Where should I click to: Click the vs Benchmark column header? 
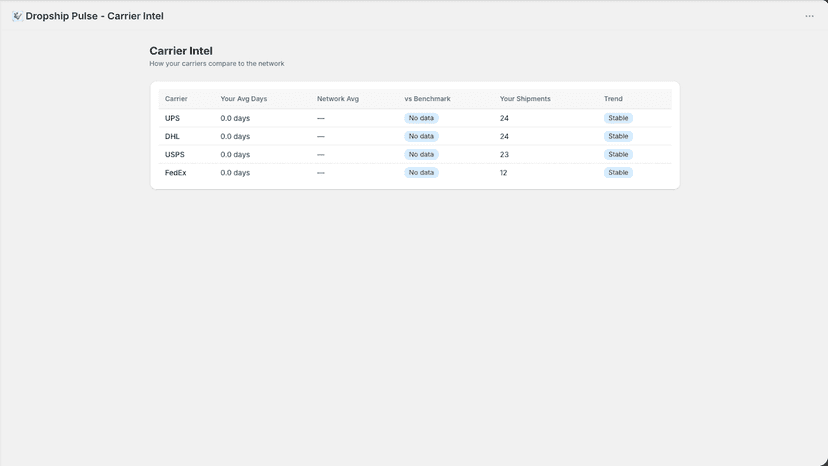(427, 99)
